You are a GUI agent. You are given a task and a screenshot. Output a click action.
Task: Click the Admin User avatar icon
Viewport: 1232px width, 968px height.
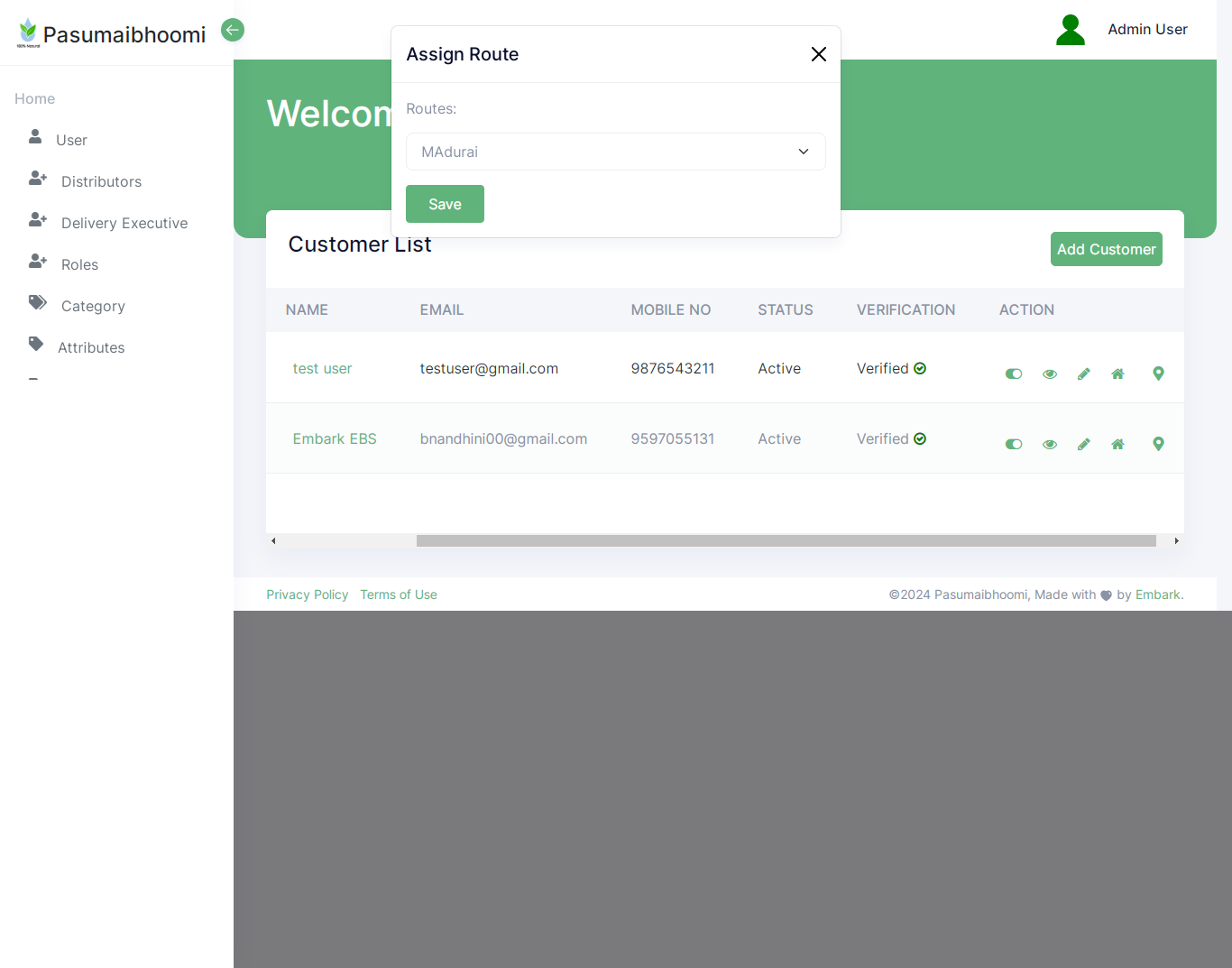coord(1070,30)
